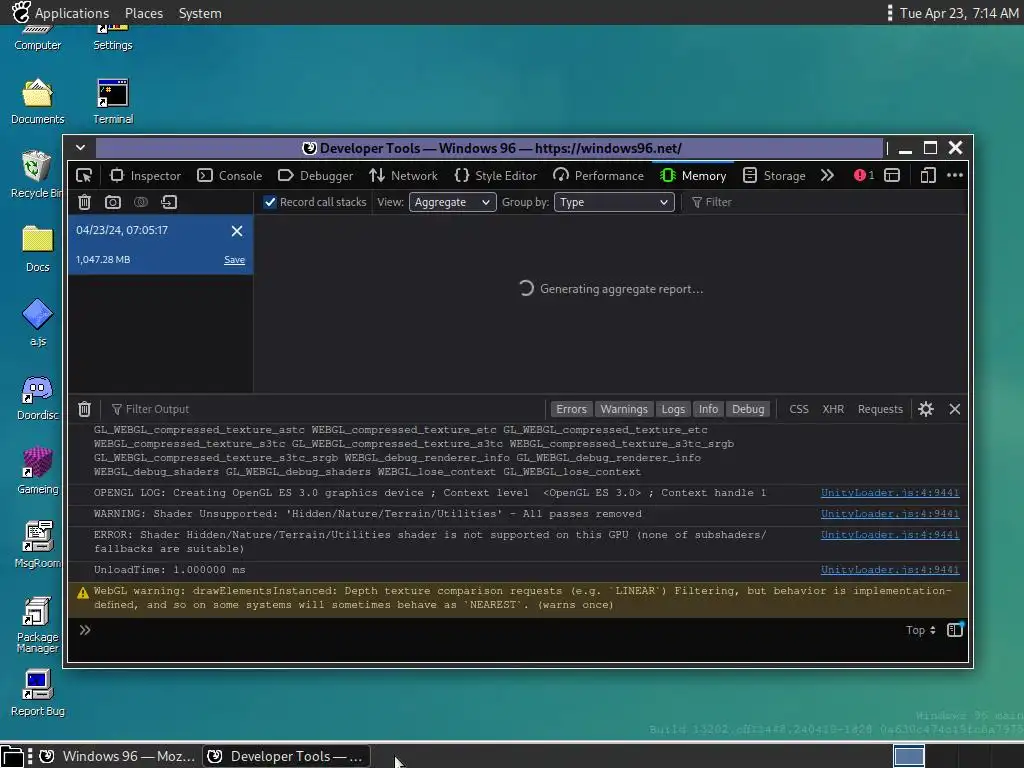Launch the Terminal desktop icon
This screenshot has width=1024, height=768.
point(113,102)
